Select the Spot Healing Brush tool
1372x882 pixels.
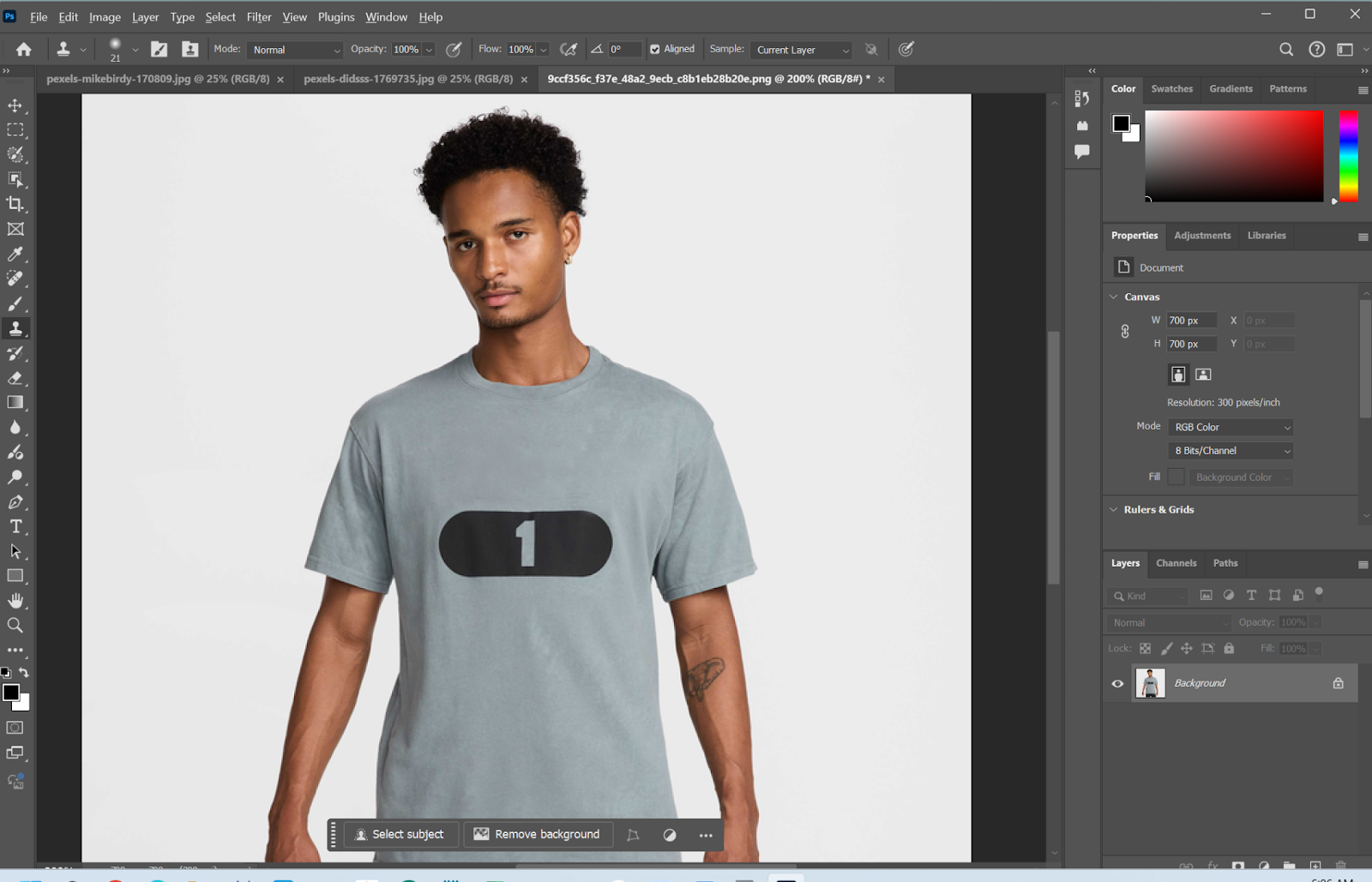point(15,279)
